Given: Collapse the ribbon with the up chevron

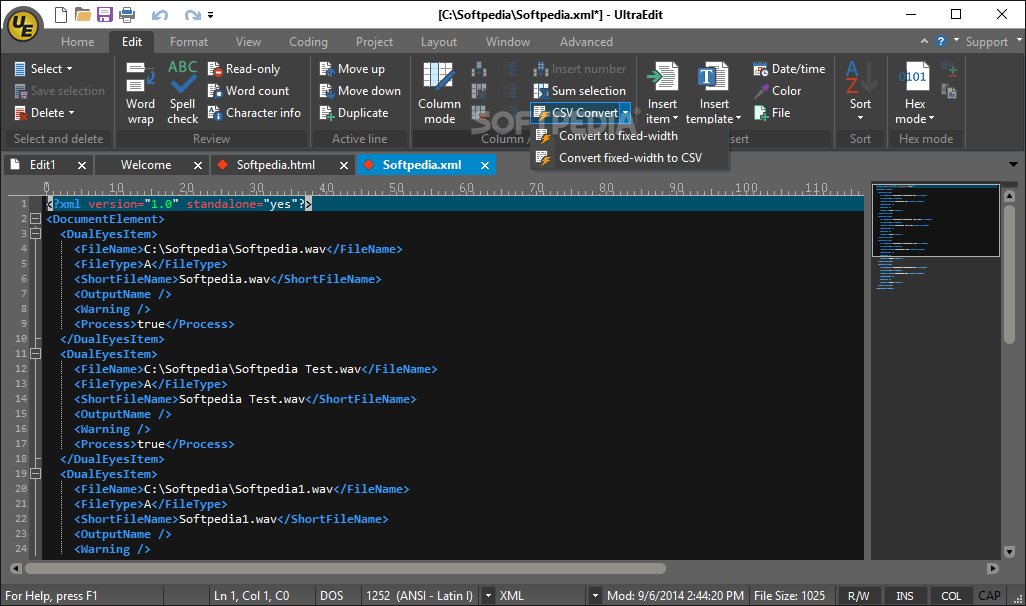Looking at the screenshot, I should tap(924, 41).
